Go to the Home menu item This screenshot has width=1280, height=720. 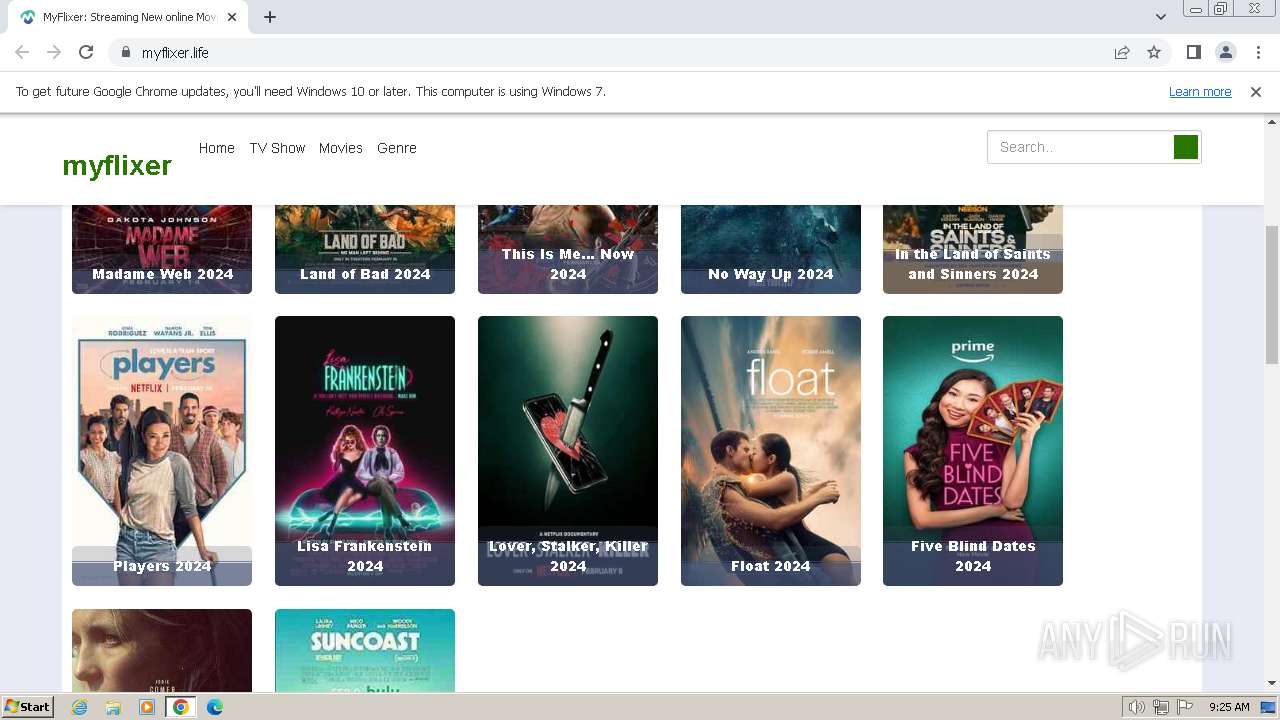[x=217, y=148]
